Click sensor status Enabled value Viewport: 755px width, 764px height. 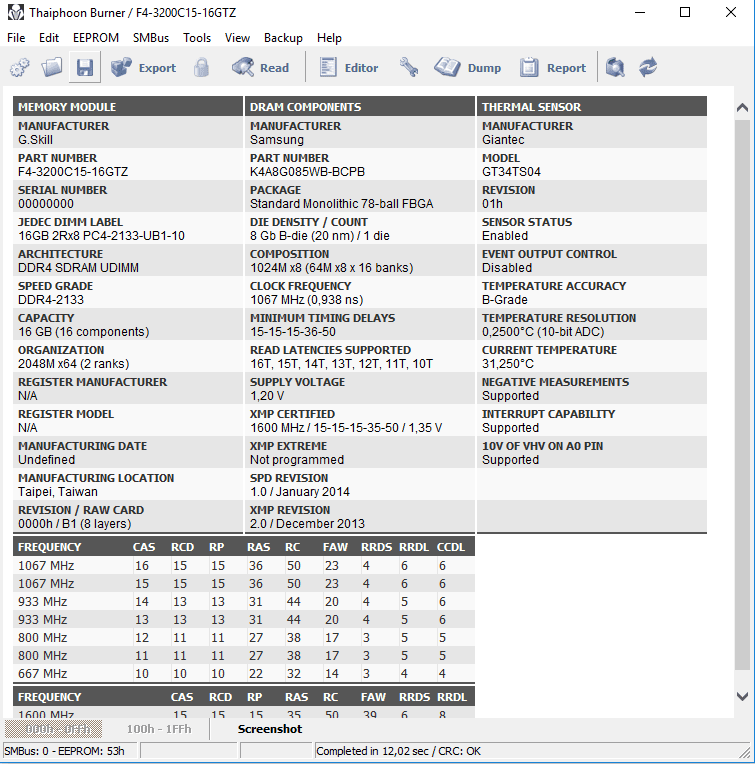pyautogui.click(x=505, y=236)
